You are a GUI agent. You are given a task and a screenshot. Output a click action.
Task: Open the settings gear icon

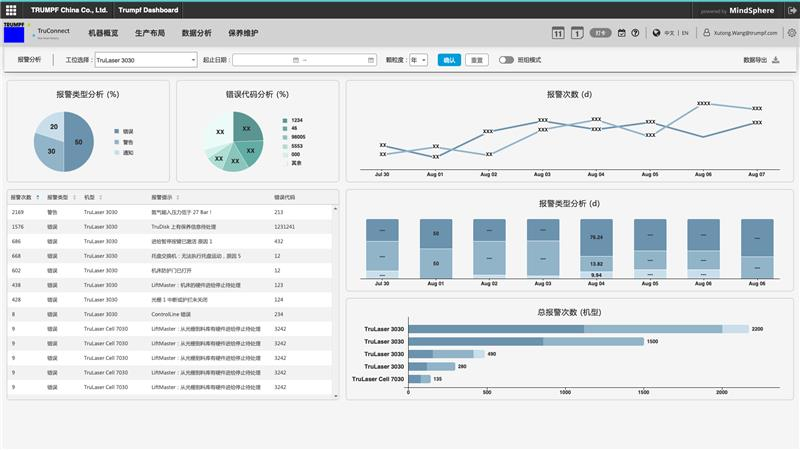791,33
